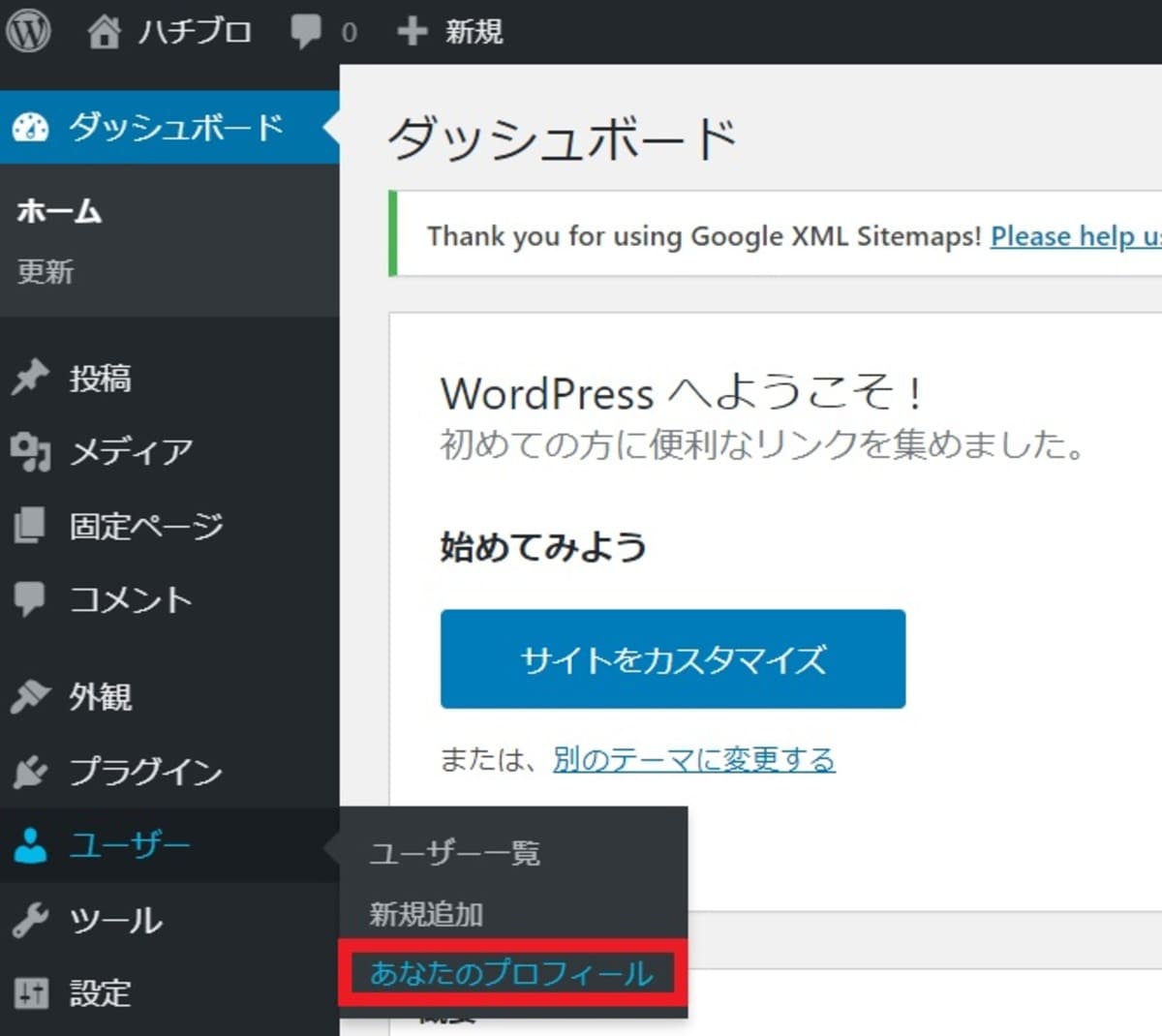This screenshot has height=1036, width=1162.
Task: Click the 新規 label in admin bar
Action: pos(474,31)
